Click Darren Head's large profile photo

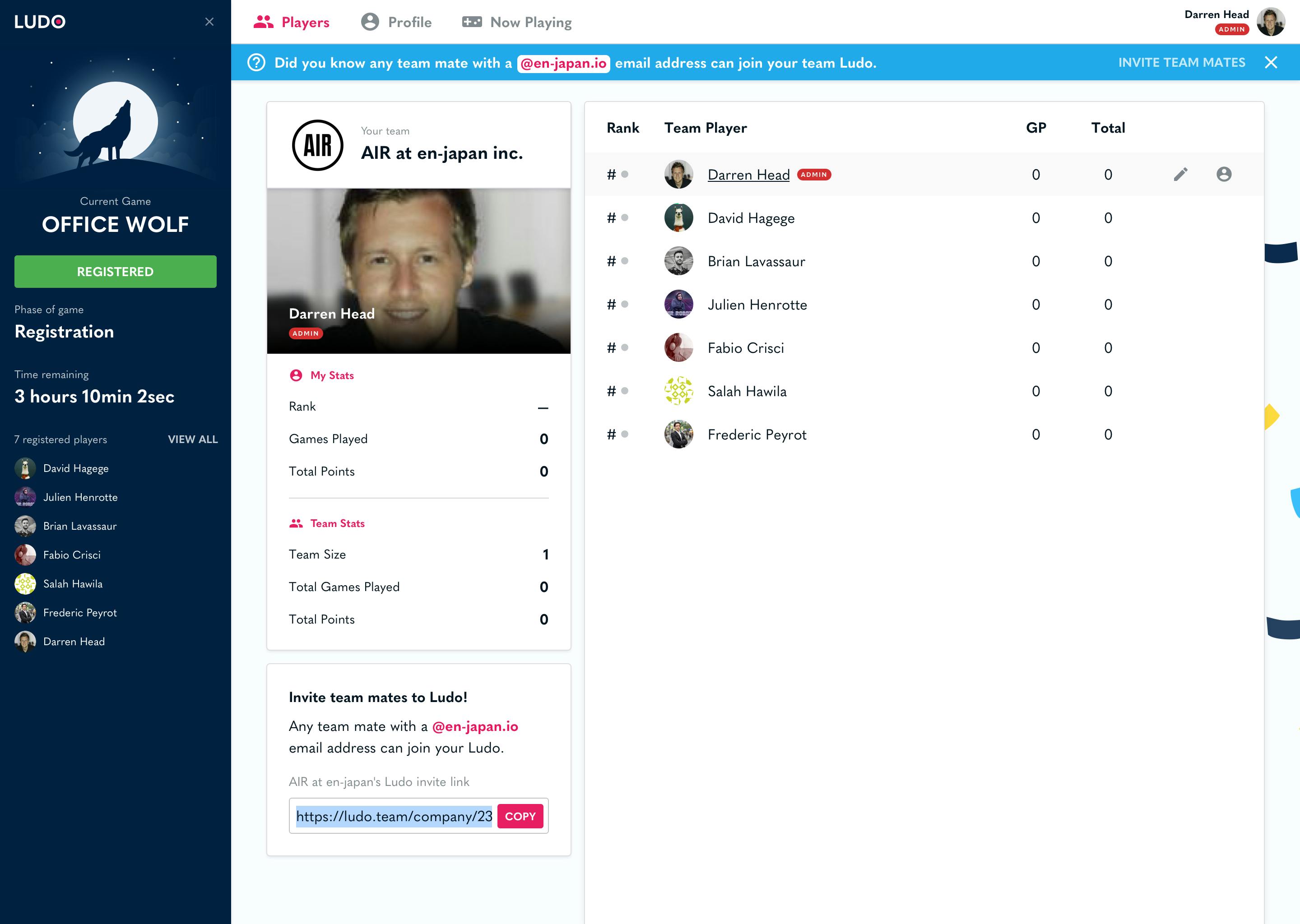[x=419, y=271]
